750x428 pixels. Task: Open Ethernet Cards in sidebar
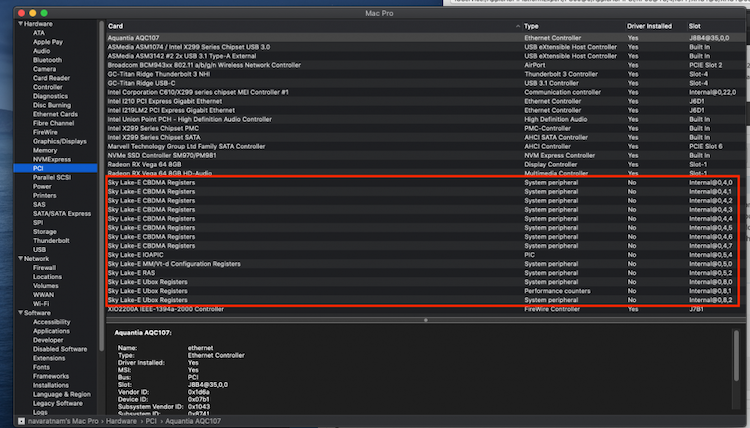[55, 114]
